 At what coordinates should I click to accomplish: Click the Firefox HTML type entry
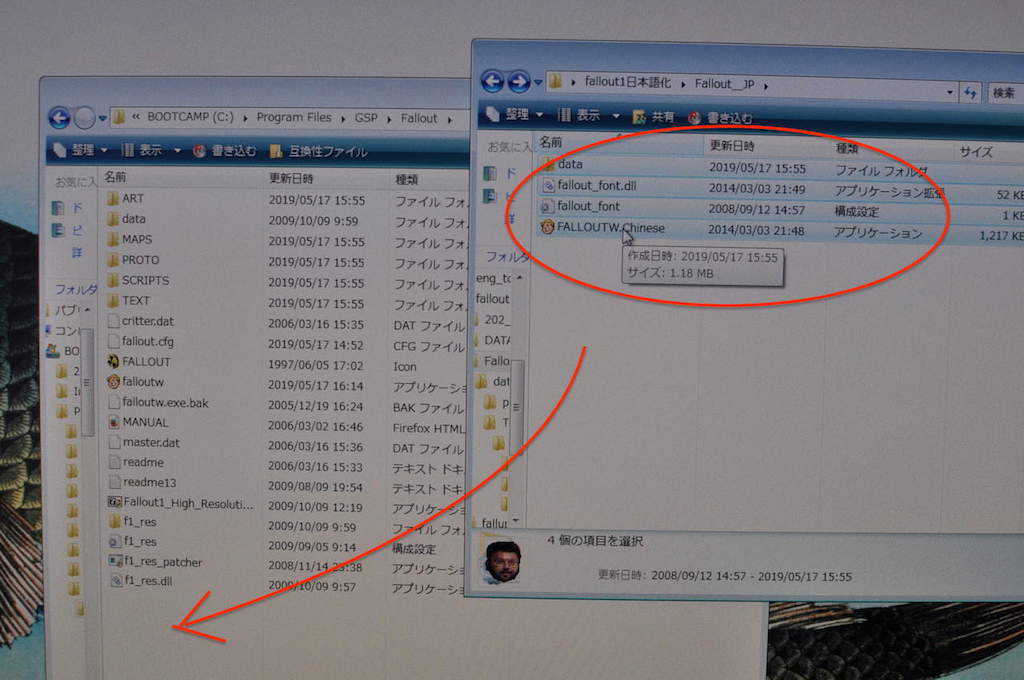[x=428, y=428]
